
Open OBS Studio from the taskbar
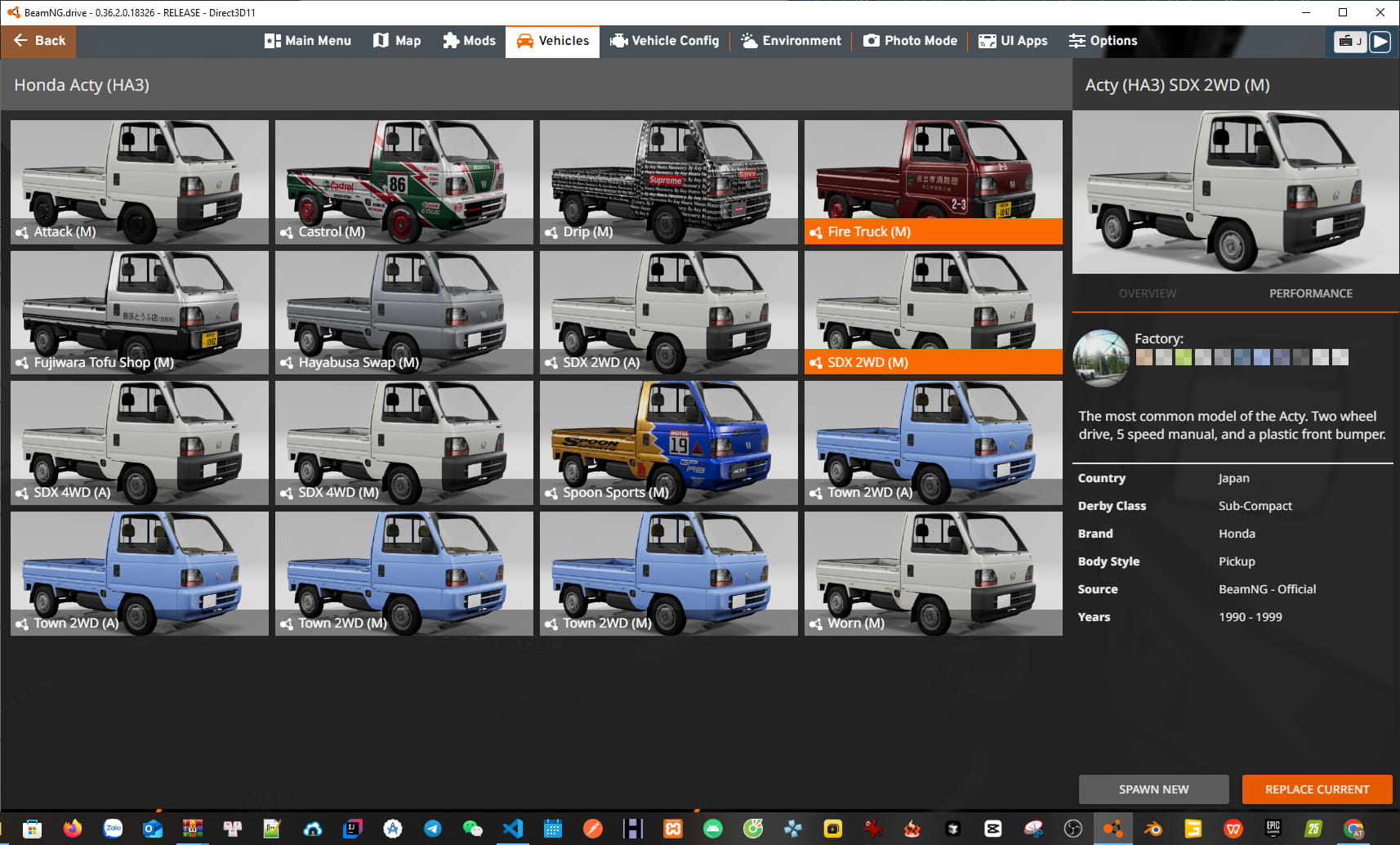click(1073, 829)
